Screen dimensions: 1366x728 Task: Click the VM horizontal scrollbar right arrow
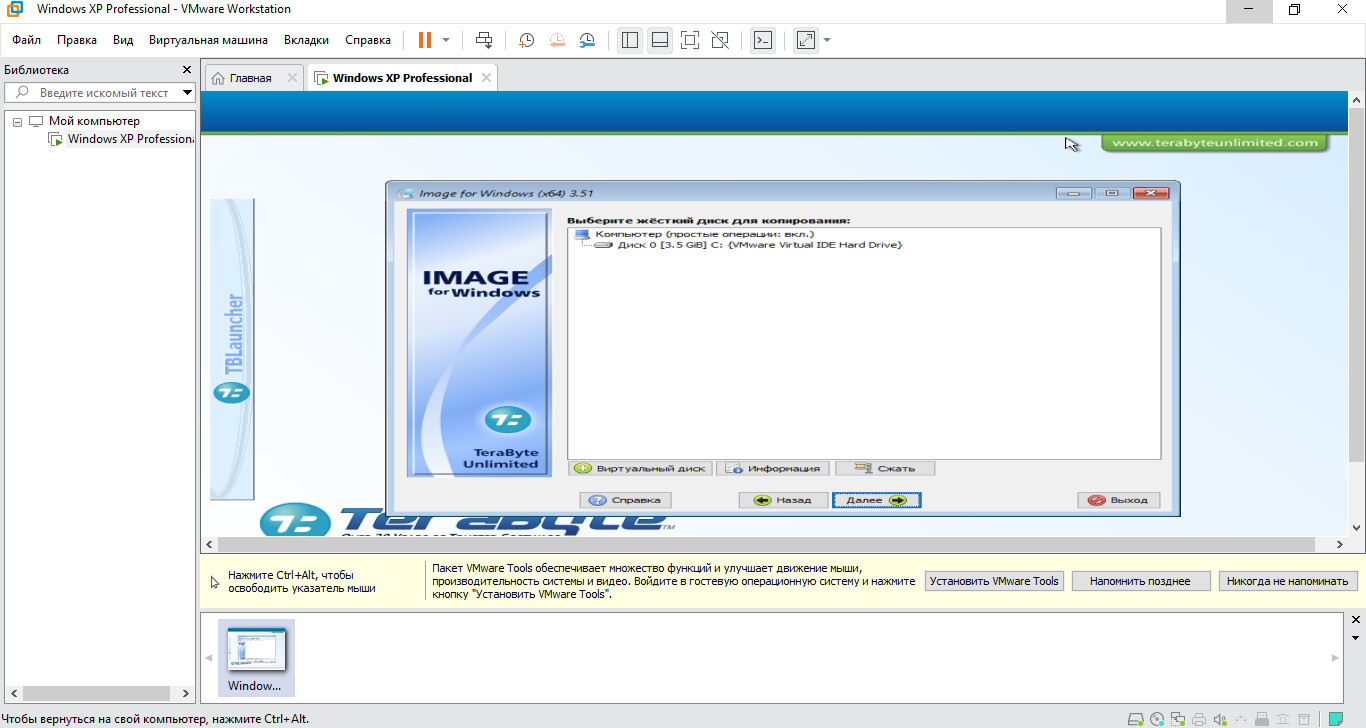click(x=1340, y=545)
